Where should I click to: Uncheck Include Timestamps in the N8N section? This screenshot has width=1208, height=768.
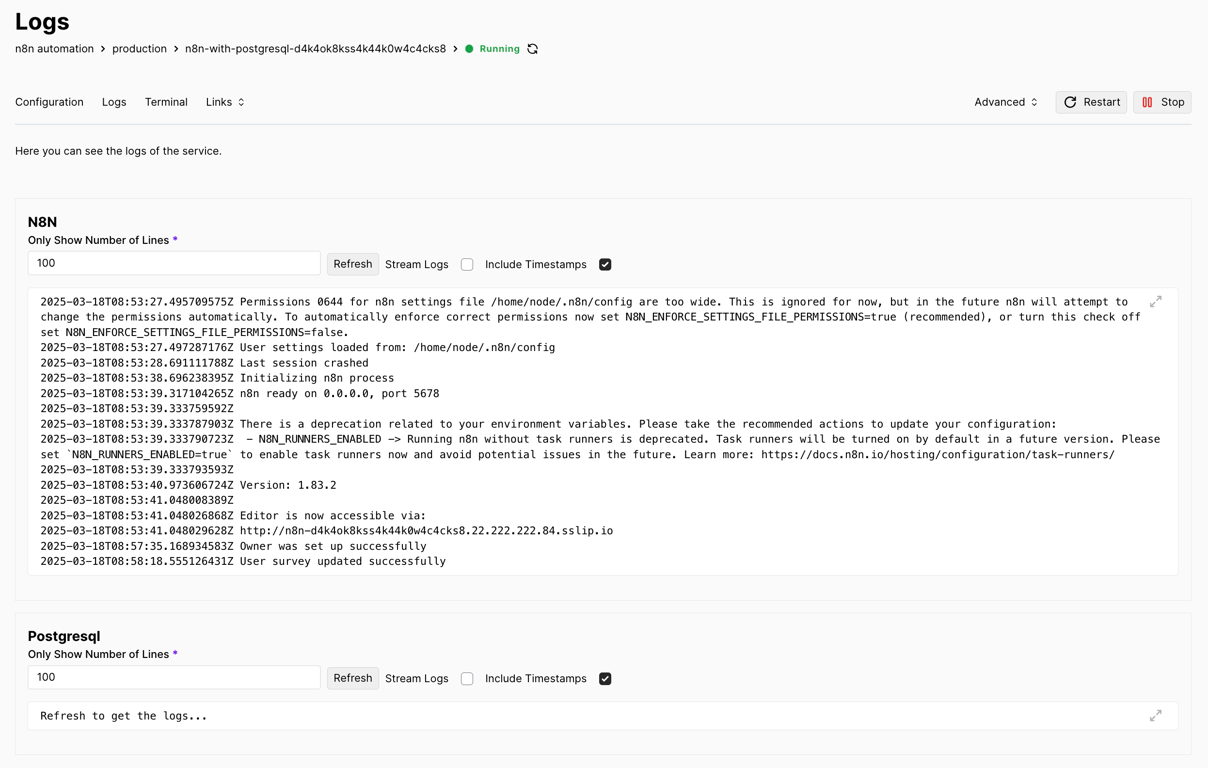click(x=605, y=264)
